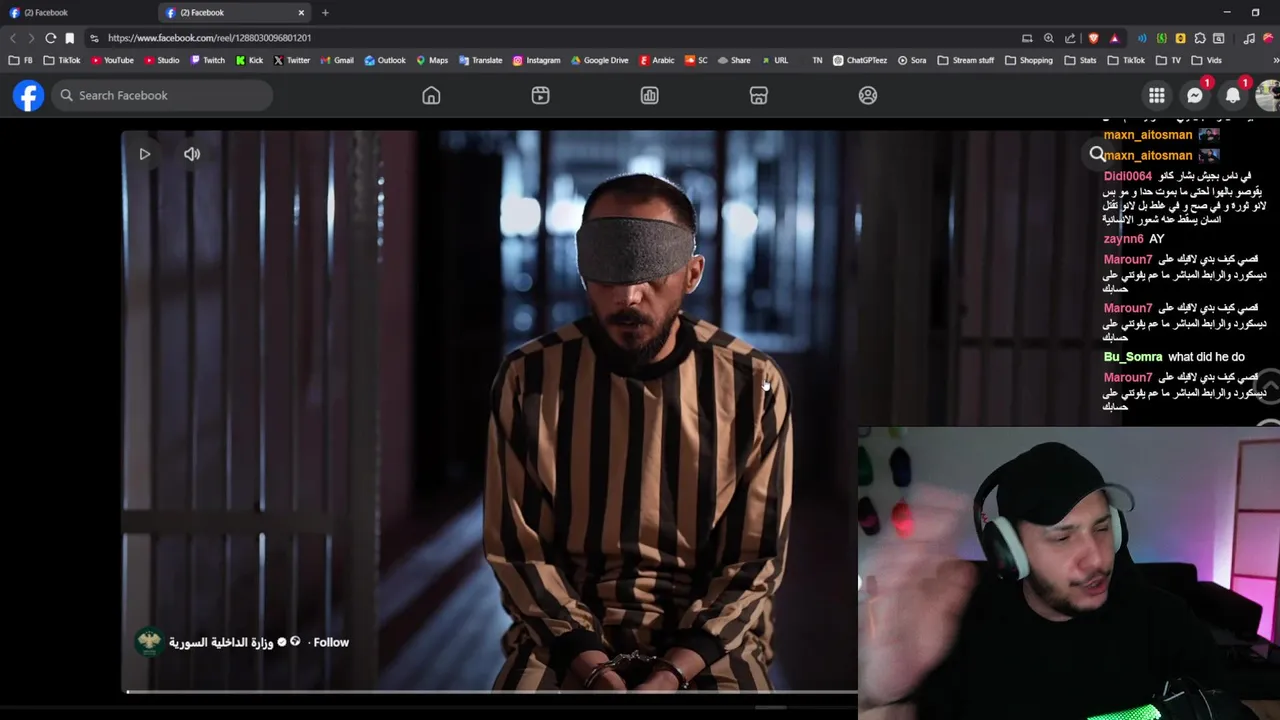Expand the Vids bookmarks folder

click(x=1207, y=60)
